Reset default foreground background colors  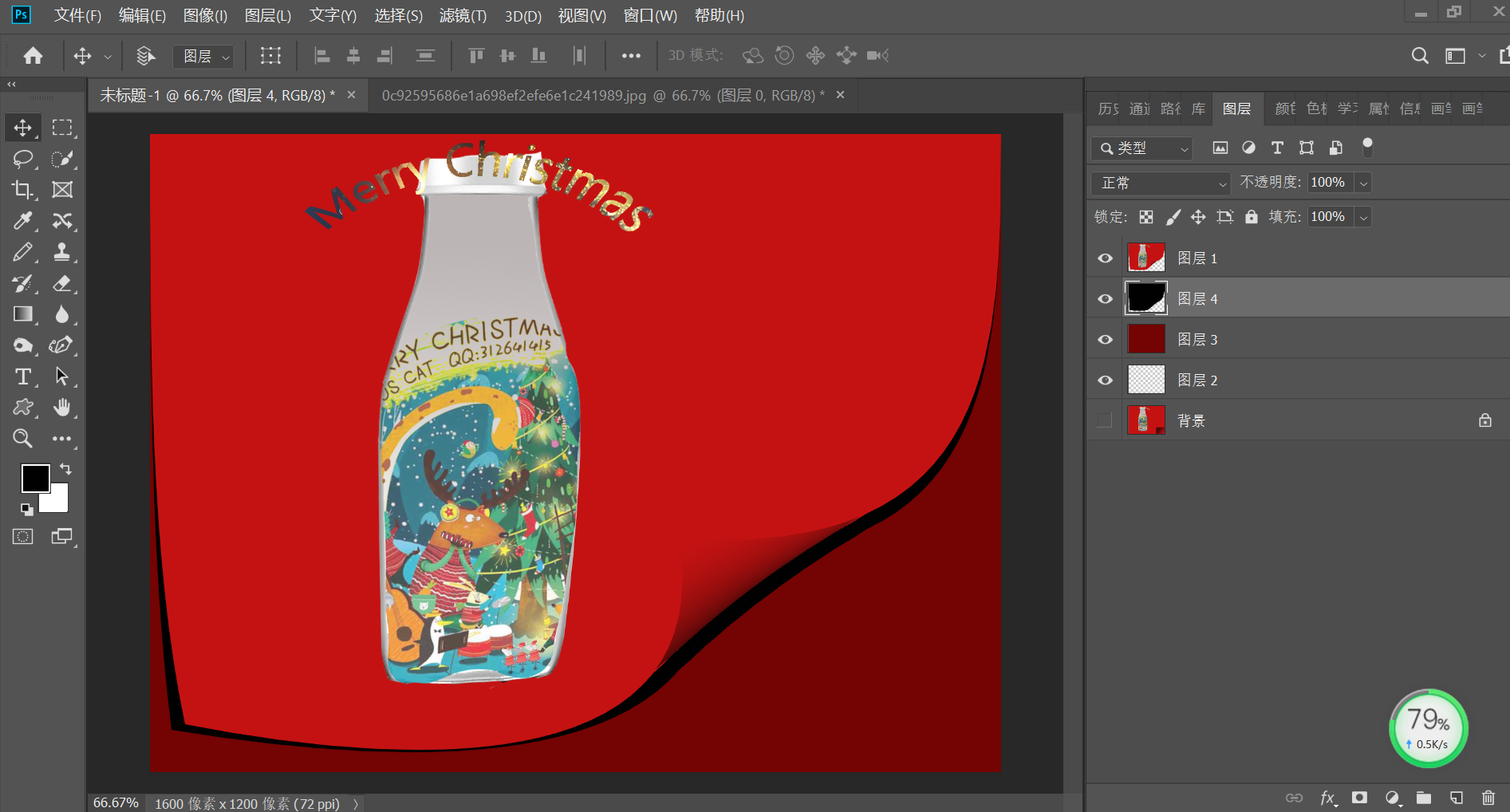[x=26, y=510]
